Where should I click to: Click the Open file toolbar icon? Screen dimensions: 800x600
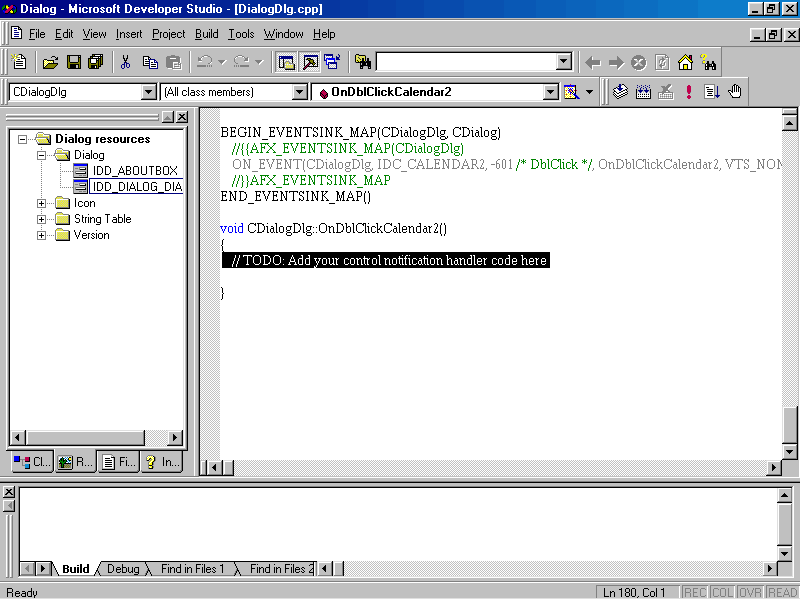[50, 62]
